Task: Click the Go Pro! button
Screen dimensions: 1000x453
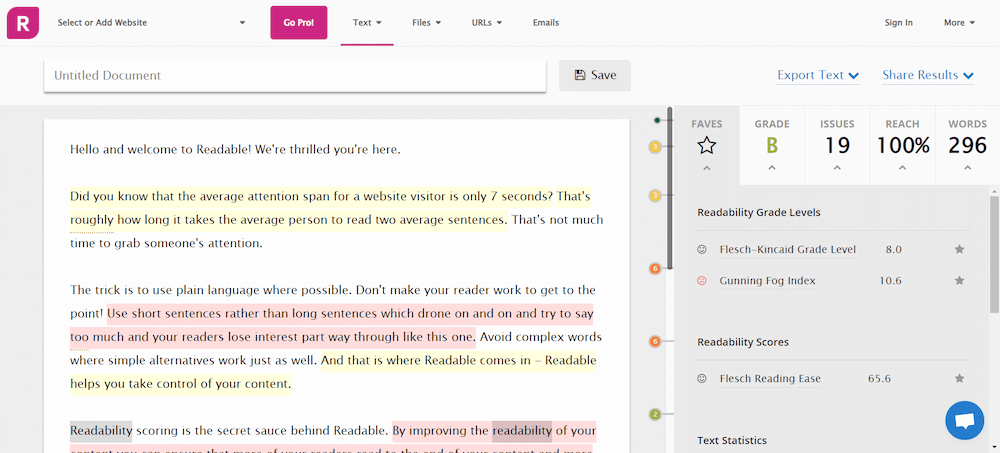Action: click(x=298, y=22)
